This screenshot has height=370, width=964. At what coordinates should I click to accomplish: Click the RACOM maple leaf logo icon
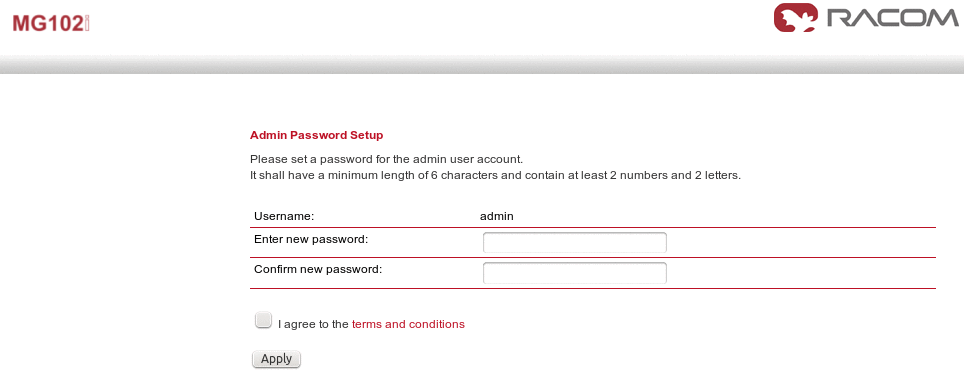(x=796, y=17)
